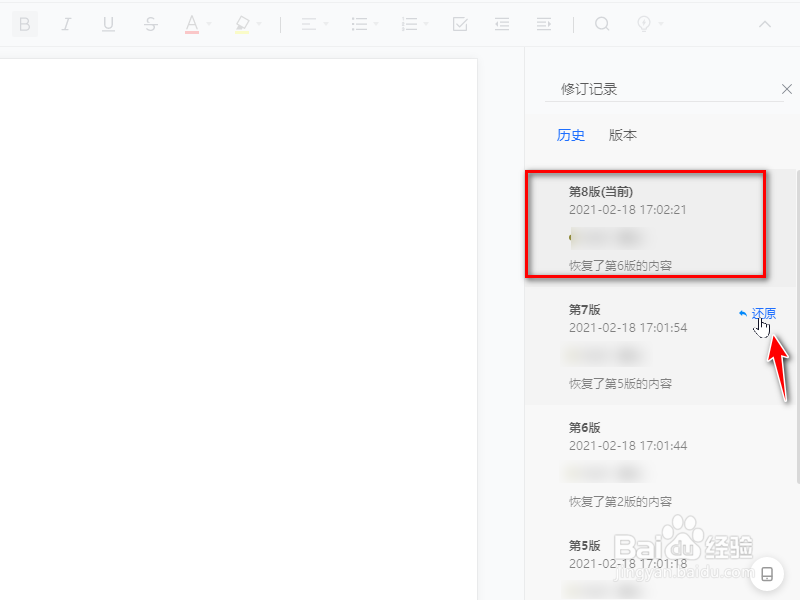Apply italic formatting
Image resolution: width=800 pixels, height=600 pixels.
click(66, 24)
